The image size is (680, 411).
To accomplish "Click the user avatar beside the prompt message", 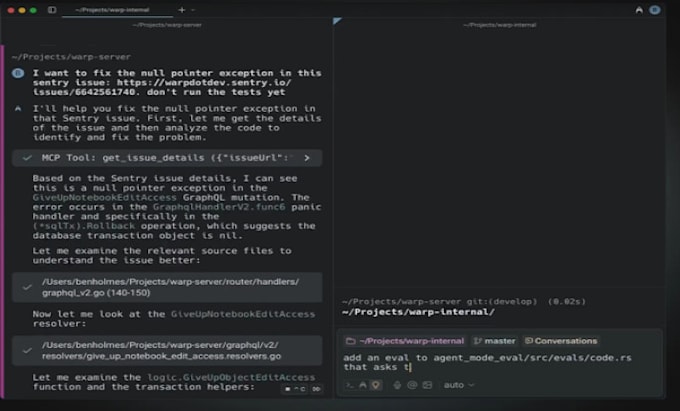I will 18,73.
